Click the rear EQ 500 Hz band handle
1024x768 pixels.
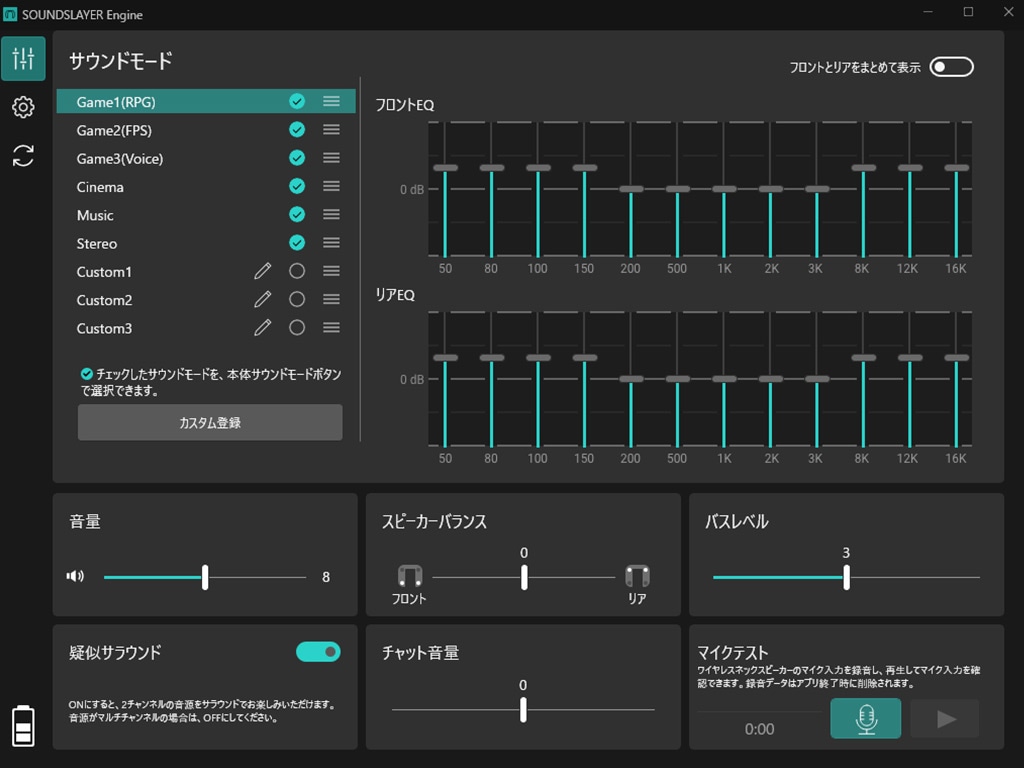coord(677,379)
